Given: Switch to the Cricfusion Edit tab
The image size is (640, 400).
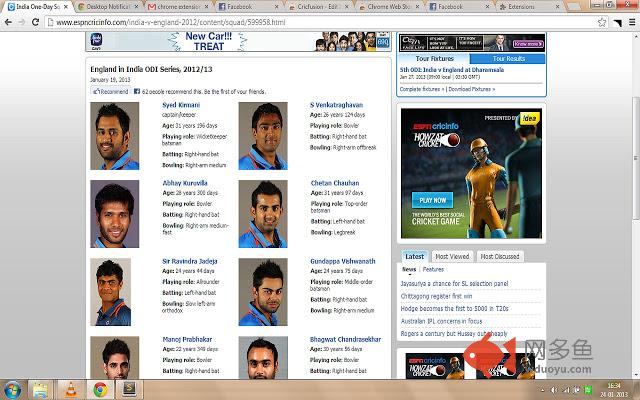Looking at the screenshot, I should (x=318, y=7).
